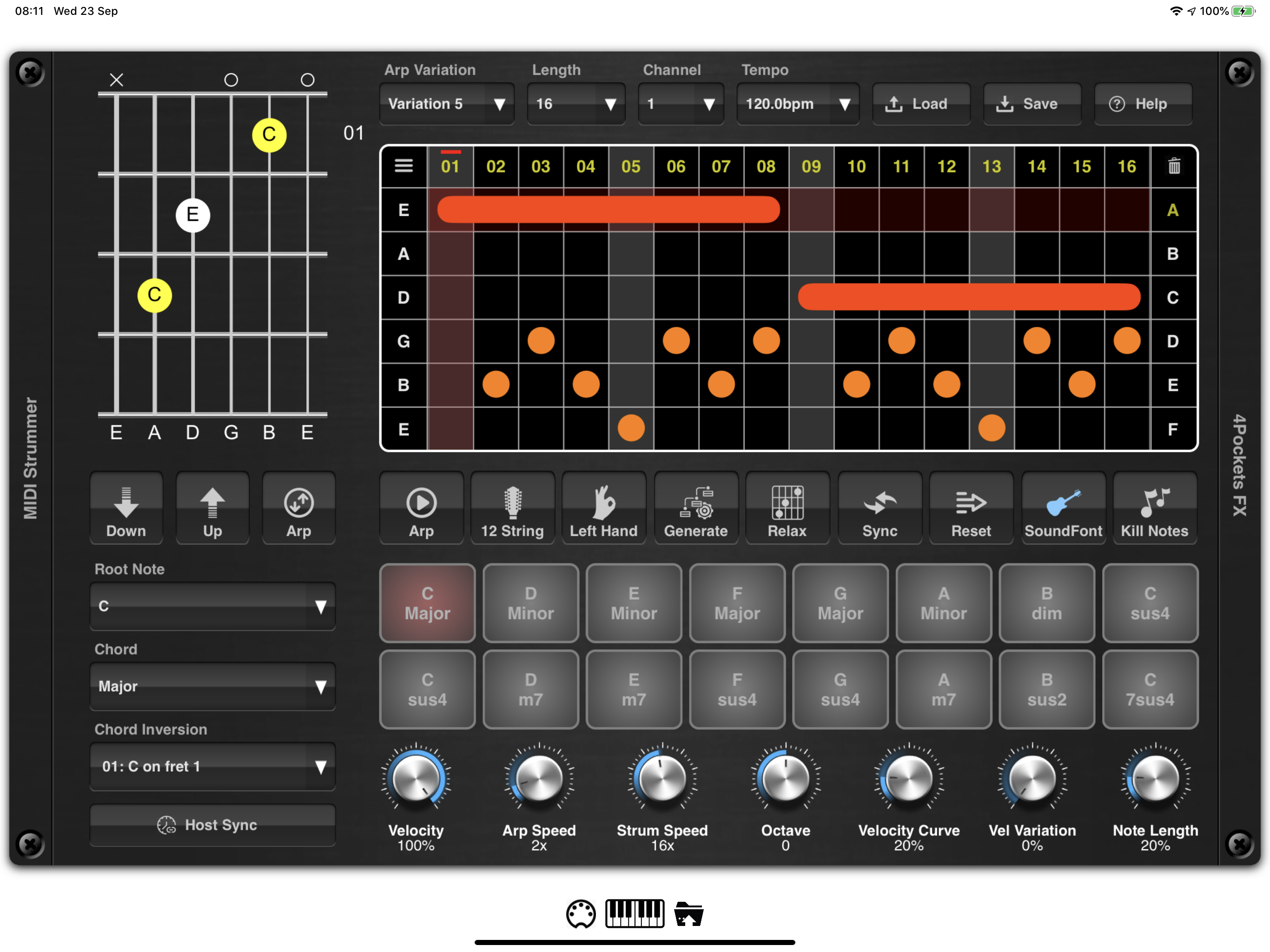Trigger the Down strum button
The image size is (1270, 952).
[126, 509]
